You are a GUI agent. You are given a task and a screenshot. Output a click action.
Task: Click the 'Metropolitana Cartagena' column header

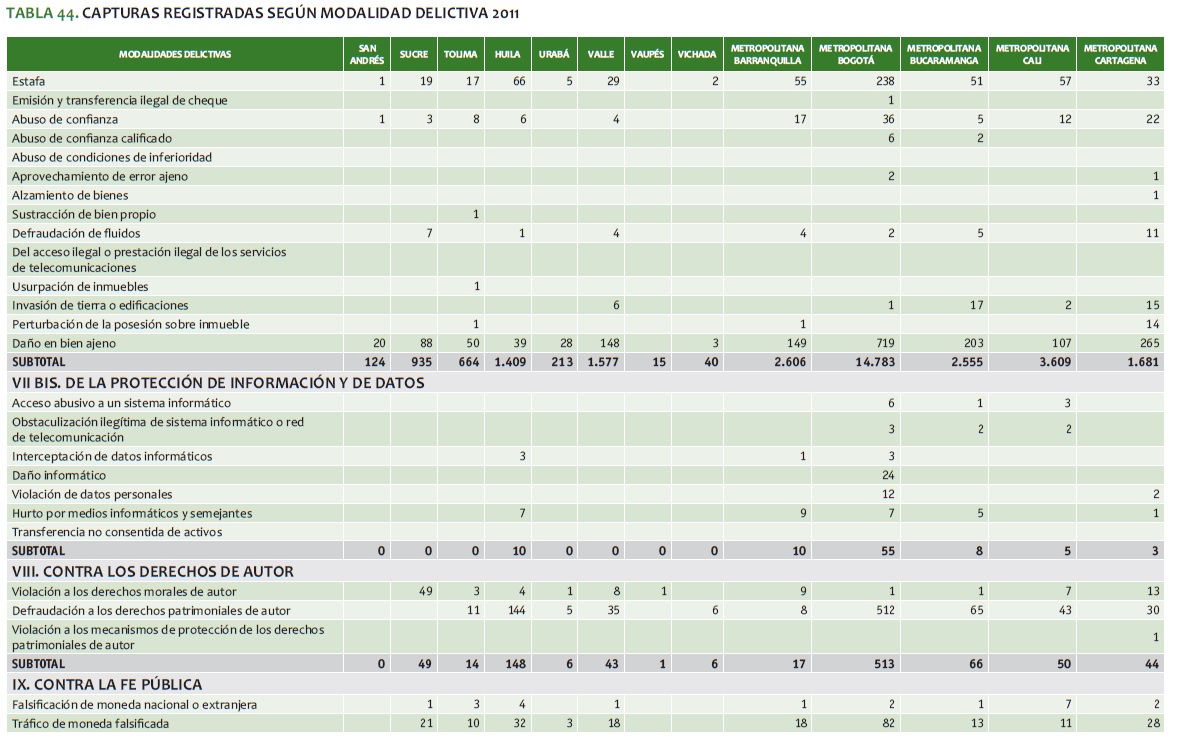pos(1121,54)
